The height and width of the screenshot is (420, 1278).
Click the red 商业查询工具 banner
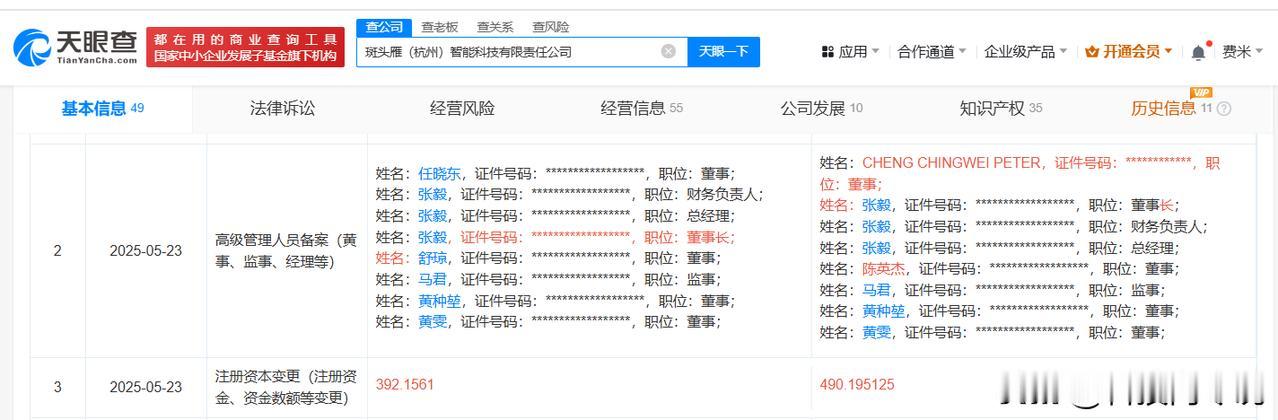[x=246, y=47]
